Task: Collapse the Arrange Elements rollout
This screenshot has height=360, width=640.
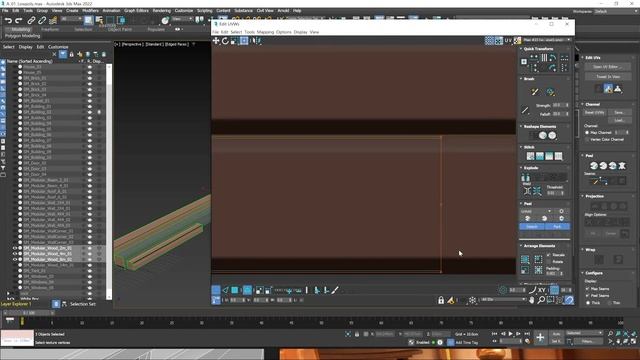Action: coord(521,246)
